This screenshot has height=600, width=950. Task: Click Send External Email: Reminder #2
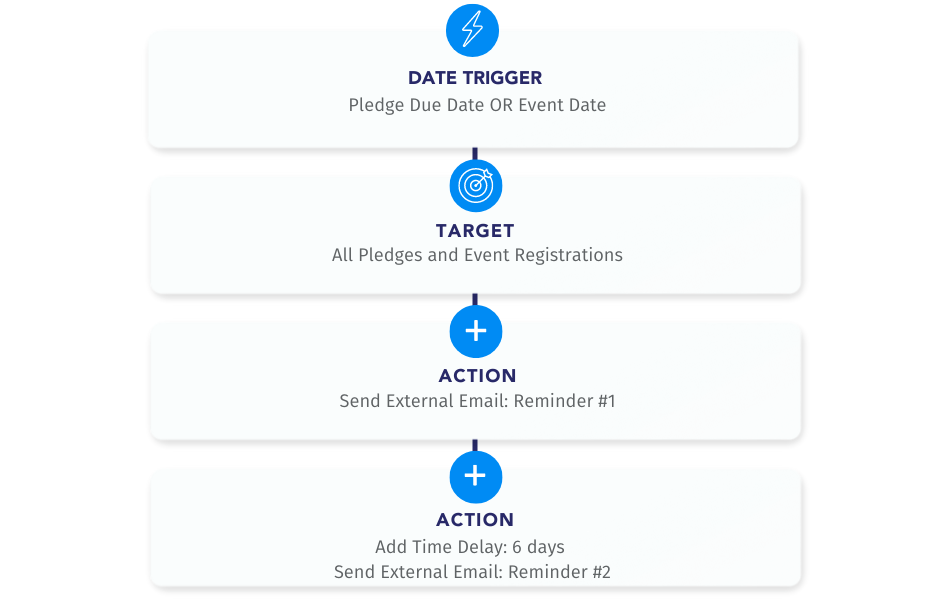tap(472, 572)
